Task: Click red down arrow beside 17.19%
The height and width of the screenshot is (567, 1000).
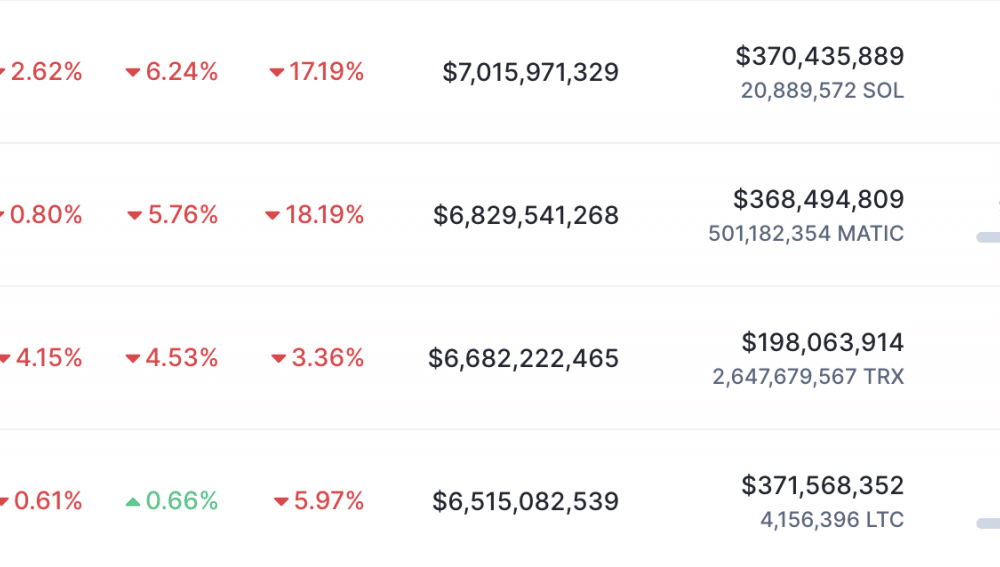Action: (x=277, y=73)
